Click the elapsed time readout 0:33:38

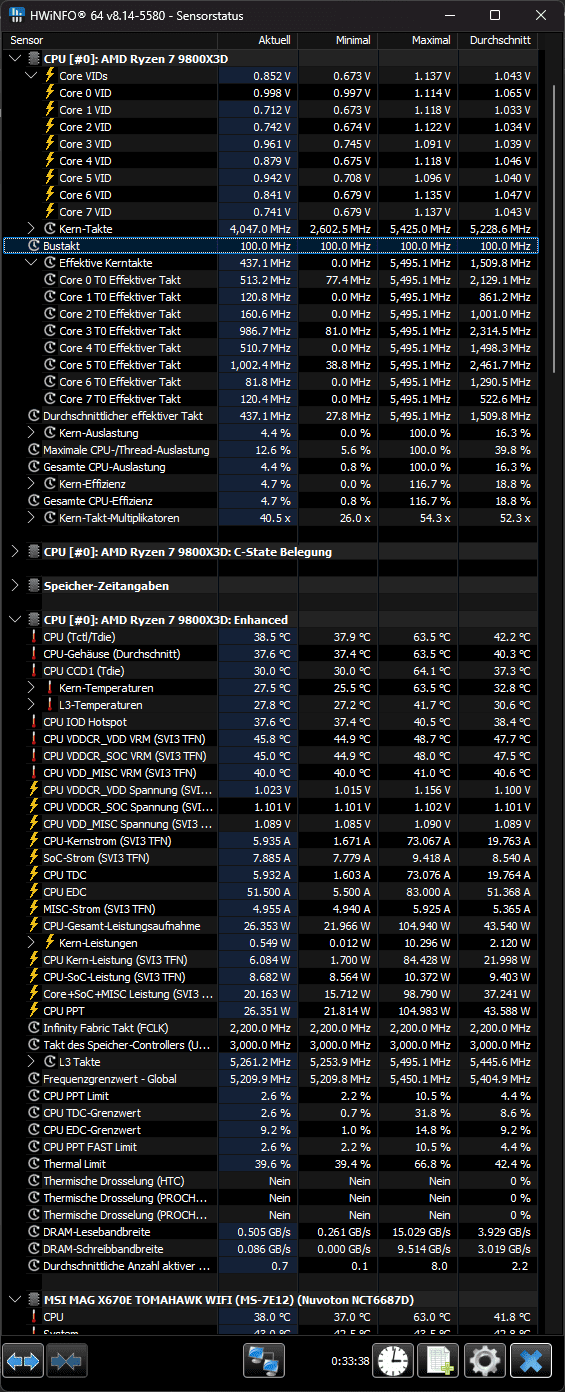350,1361
